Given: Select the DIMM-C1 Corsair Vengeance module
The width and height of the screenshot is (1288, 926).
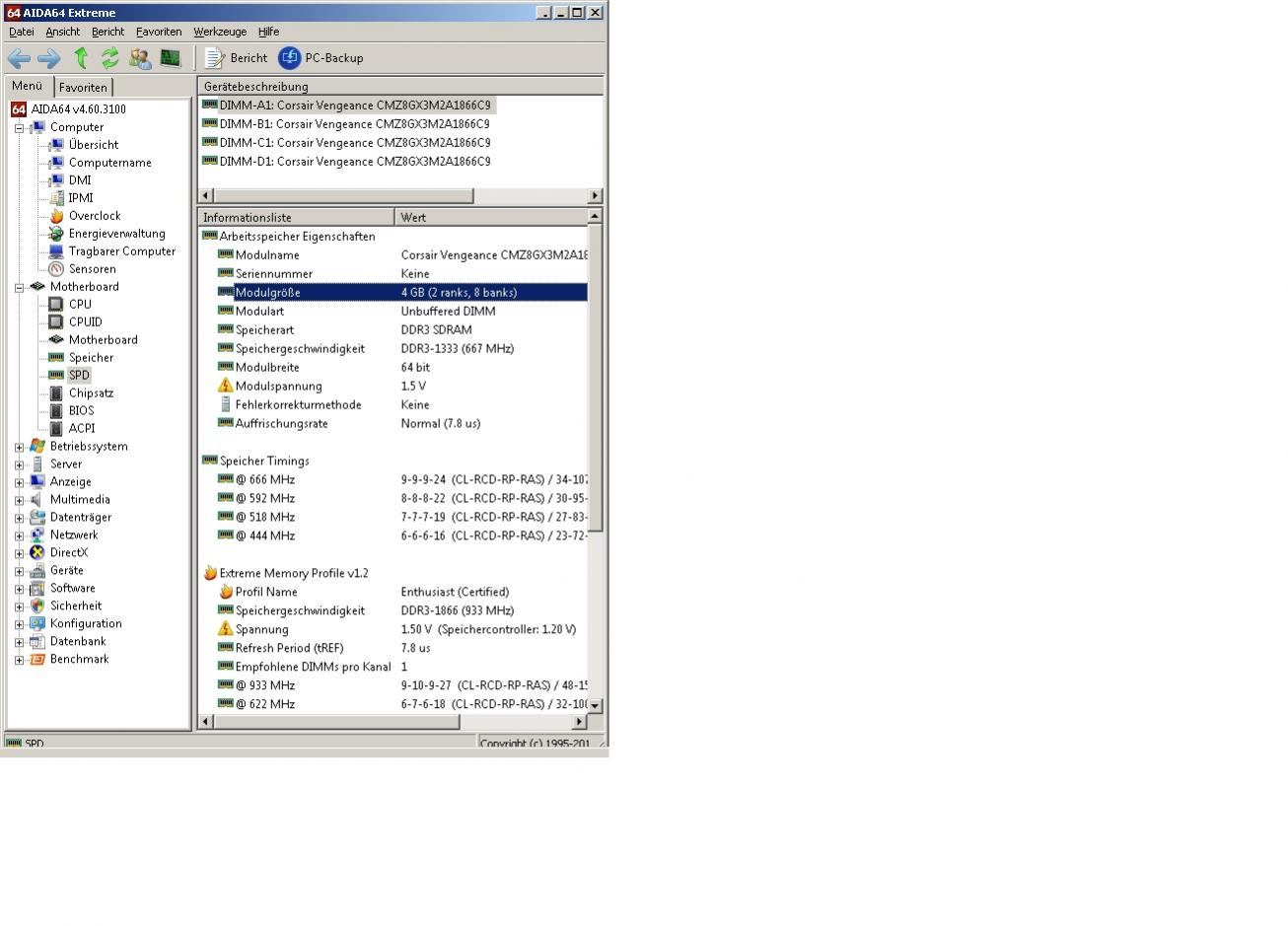Looking at the screenshot, I should (x=354, y=143).
